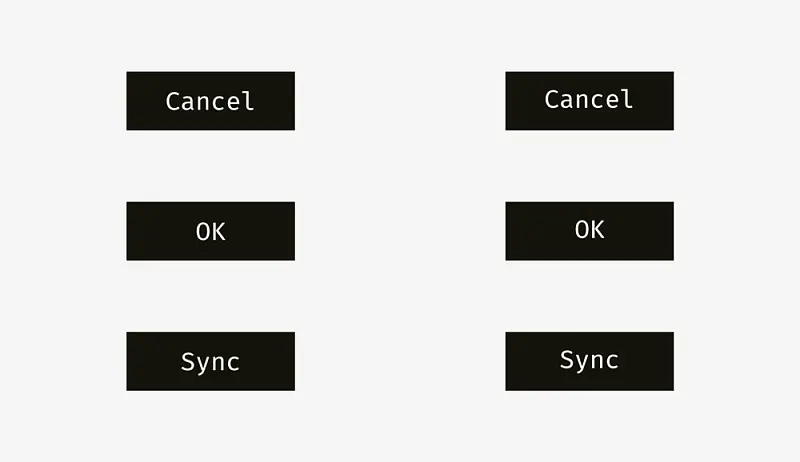800x462 pixels.
Task: Dismiss using the left-hand Cancel button
Action: pos(210,101)
